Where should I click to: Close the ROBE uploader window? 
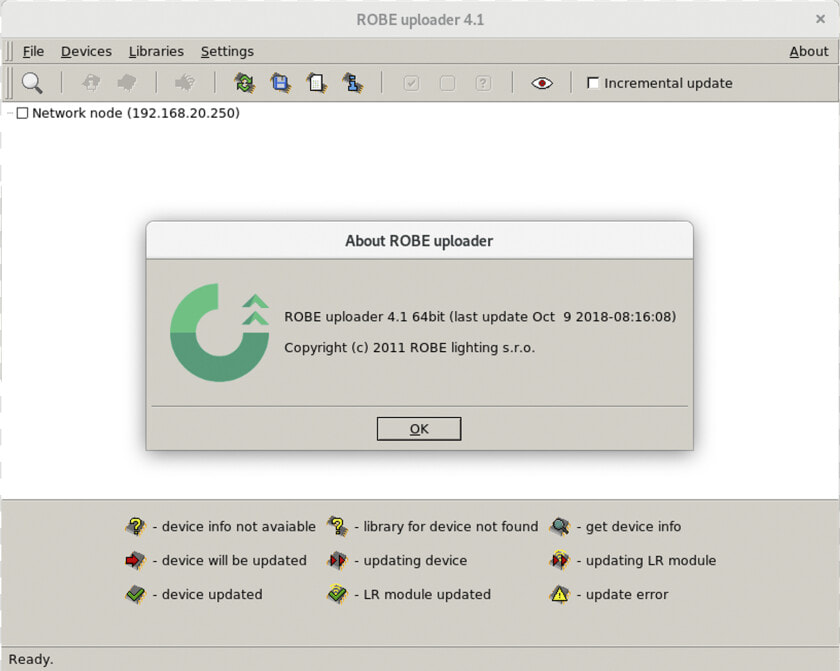820,19
